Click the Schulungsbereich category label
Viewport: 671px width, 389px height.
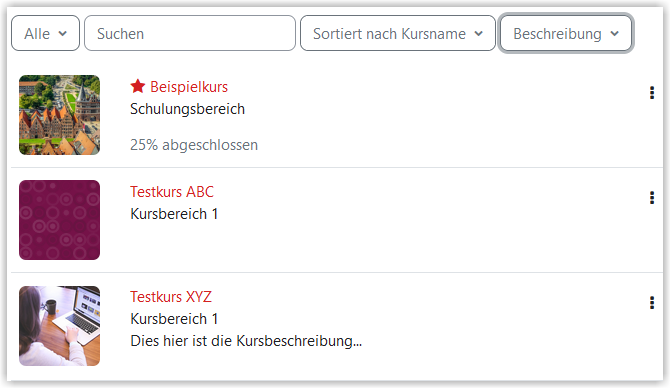click(x=187, y=109)
